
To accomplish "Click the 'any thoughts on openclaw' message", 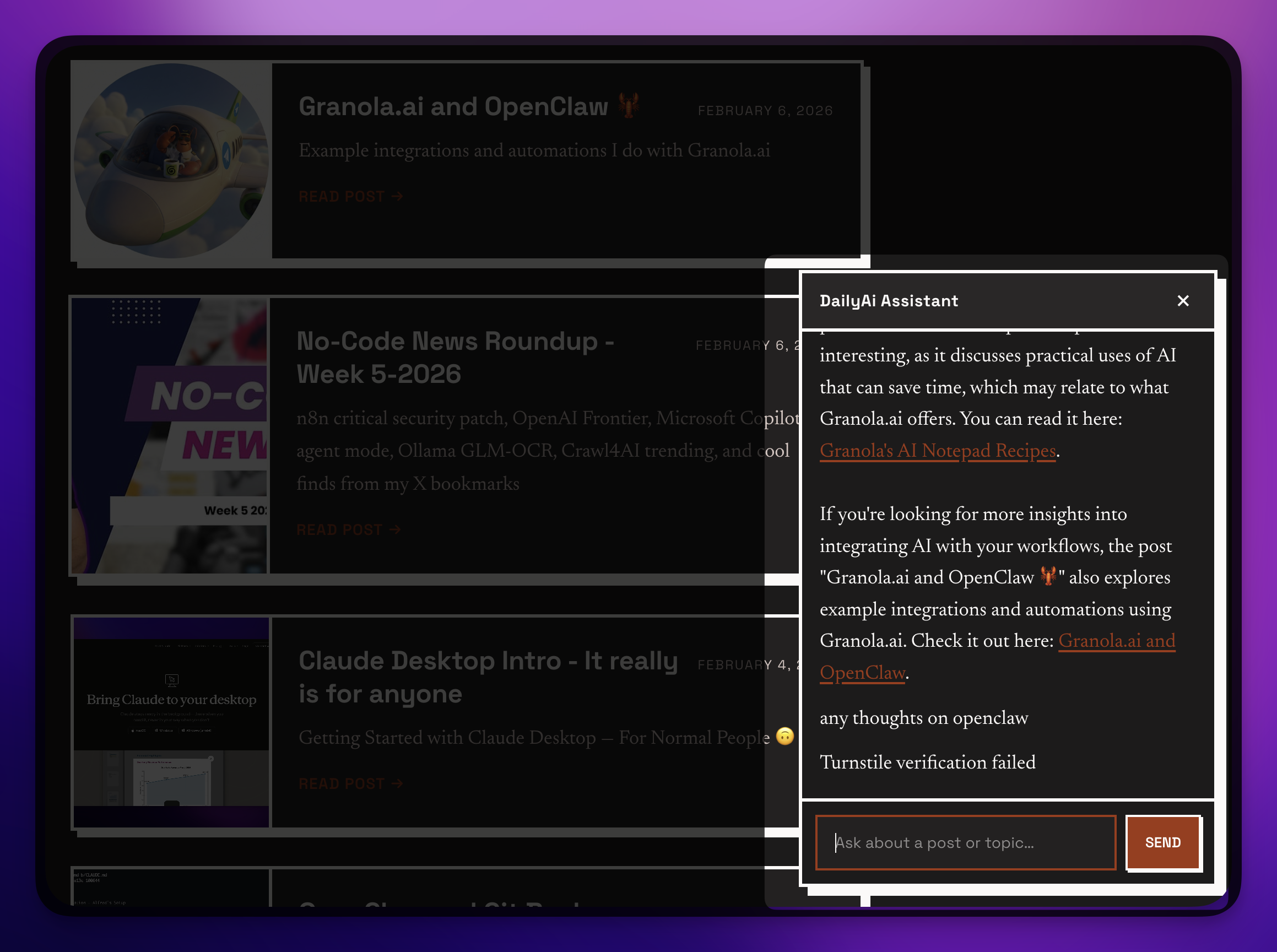I will pyautogui.click(x=924, y=718).
